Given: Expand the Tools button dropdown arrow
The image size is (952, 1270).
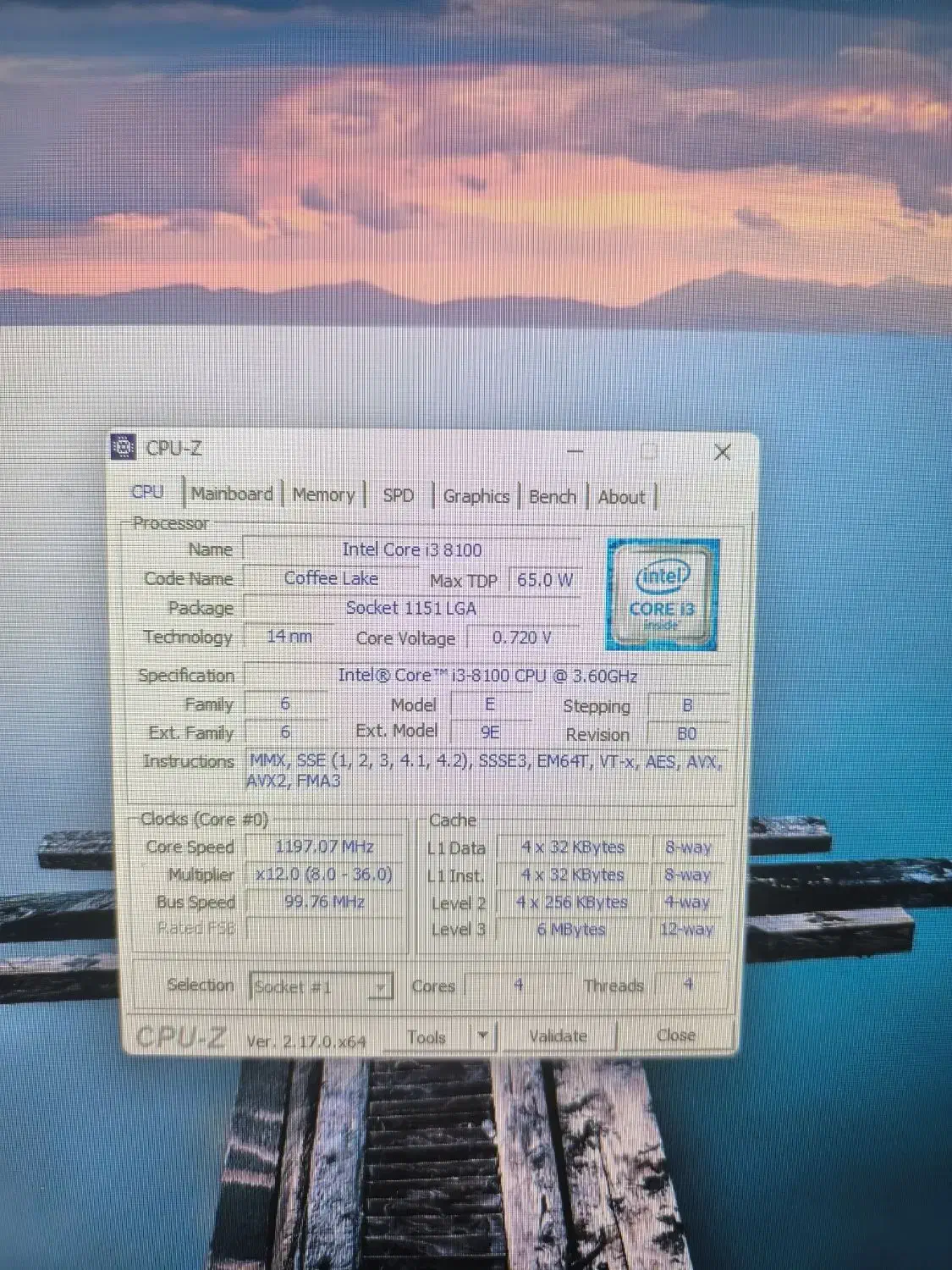Looking at the screenshot, I should (x=482, y=1036).
